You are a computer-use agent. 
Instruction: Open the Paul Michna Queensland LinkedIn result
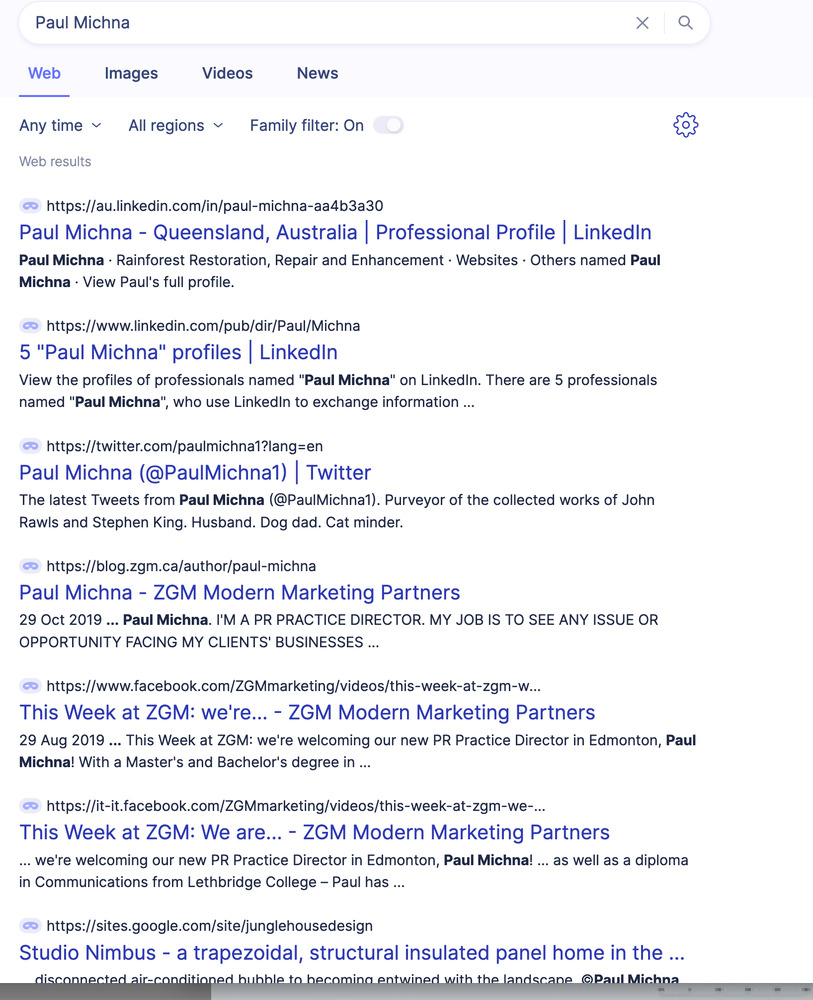click(335, 232)
